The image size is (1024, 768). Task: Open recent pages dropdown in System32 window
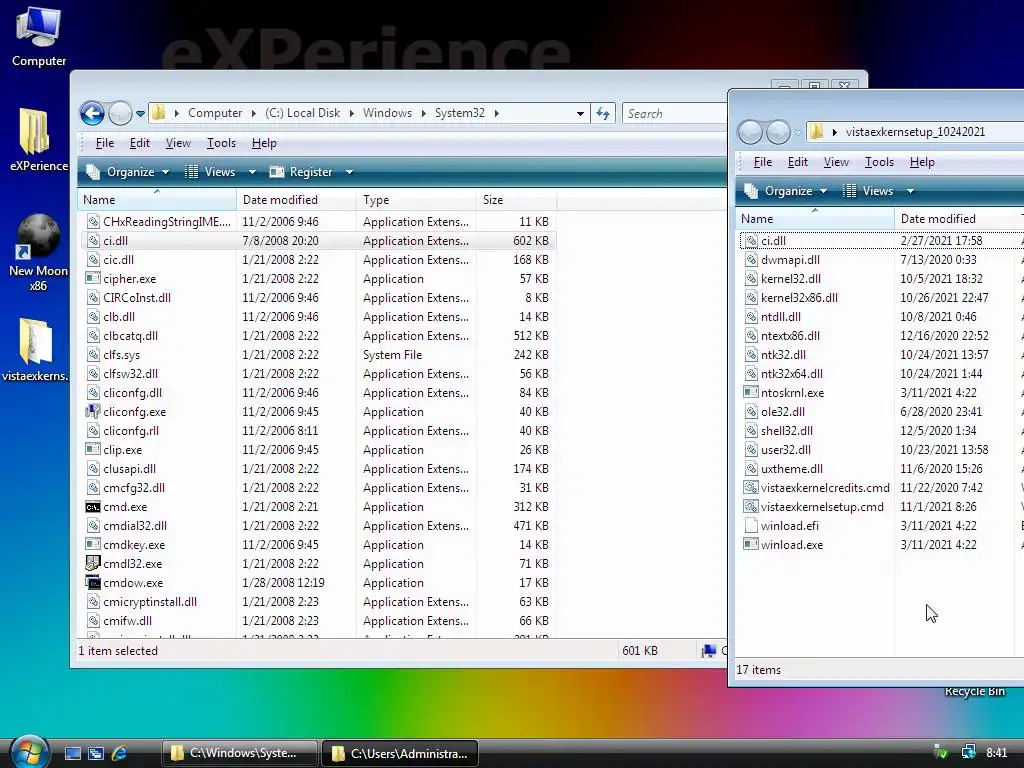[140, 114]
